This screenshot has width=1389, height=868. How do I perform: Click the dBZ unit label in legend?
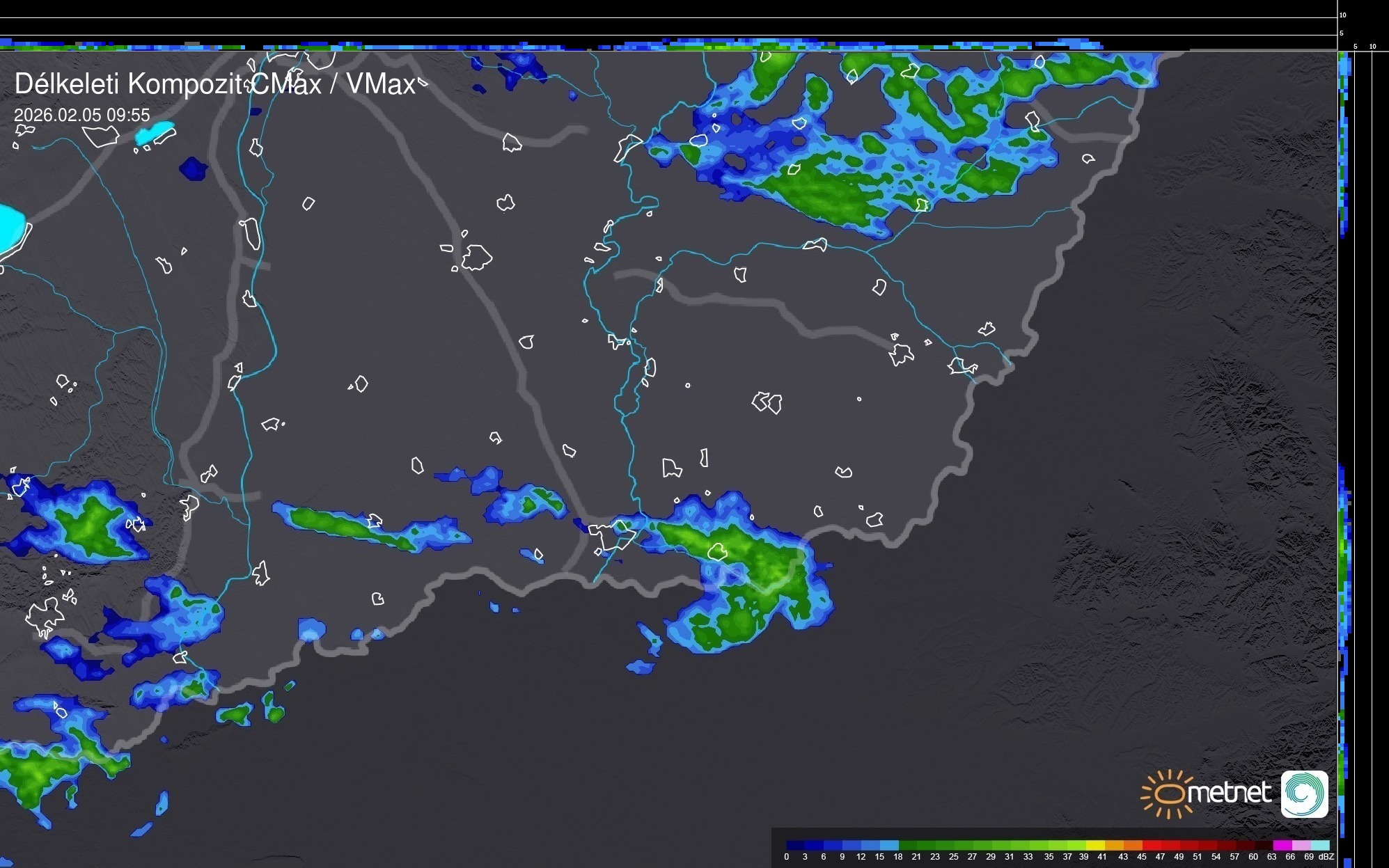(x=1326, y=857)
